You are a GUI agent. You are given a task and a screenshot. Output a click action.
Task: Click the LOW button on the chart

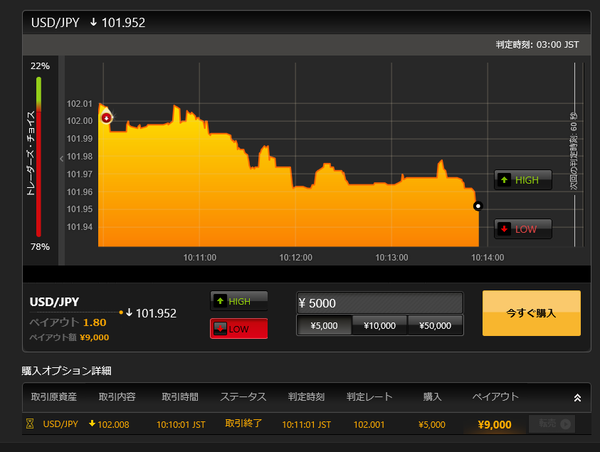(x=523, y=229)
